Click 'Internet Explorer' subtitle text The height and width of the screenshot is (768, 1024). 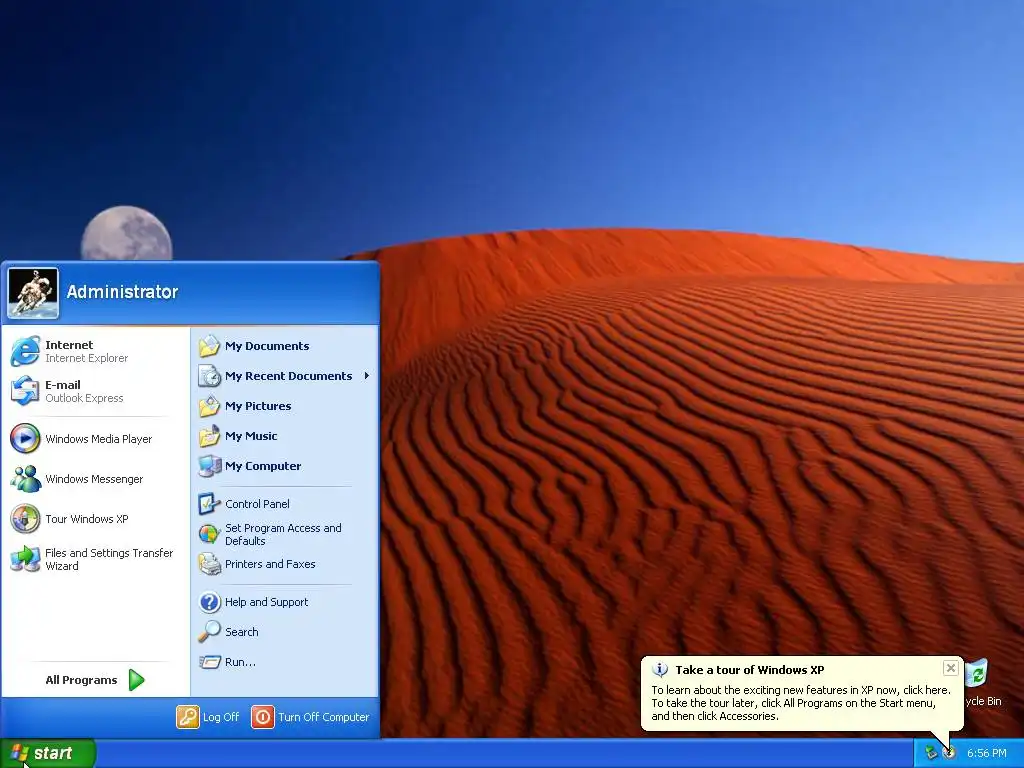coord(86,358)
